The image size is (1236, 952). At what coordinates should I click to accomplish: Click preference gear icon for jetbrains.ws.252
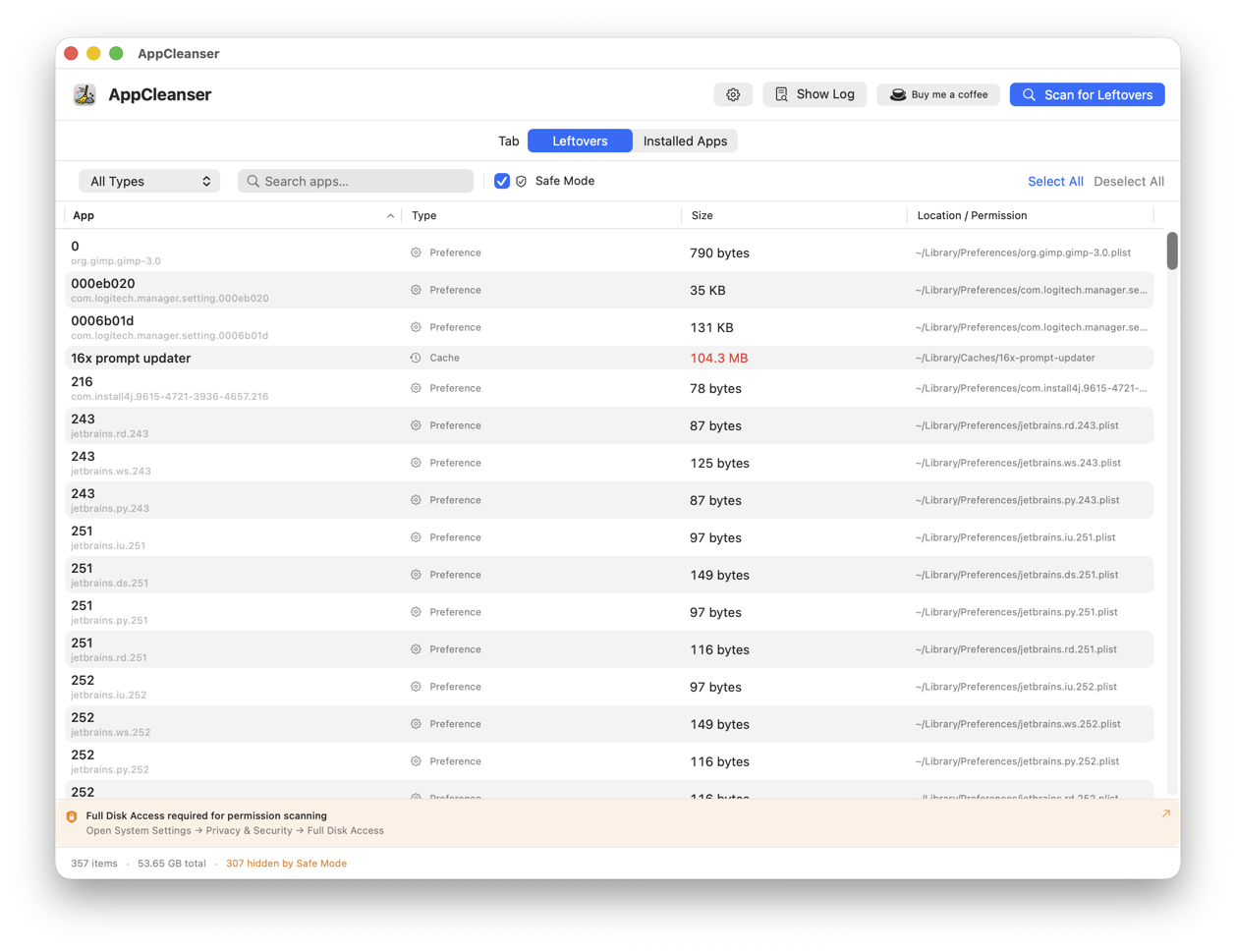pos(416,724)
